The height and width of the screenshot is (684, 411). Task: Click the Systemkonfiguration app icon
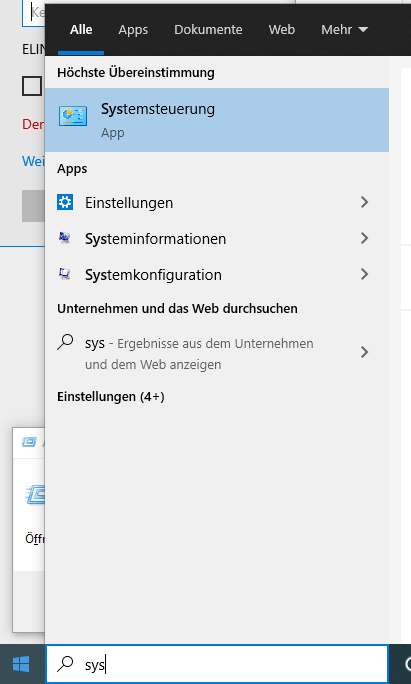coord(65,274)
